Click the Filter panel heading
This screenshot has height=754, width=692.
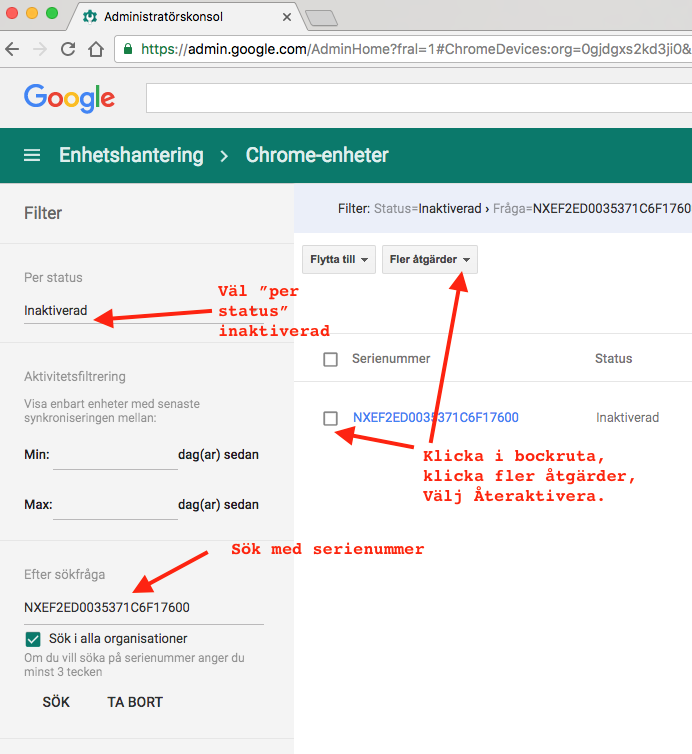pyautogui.click(x=43, y=213)
